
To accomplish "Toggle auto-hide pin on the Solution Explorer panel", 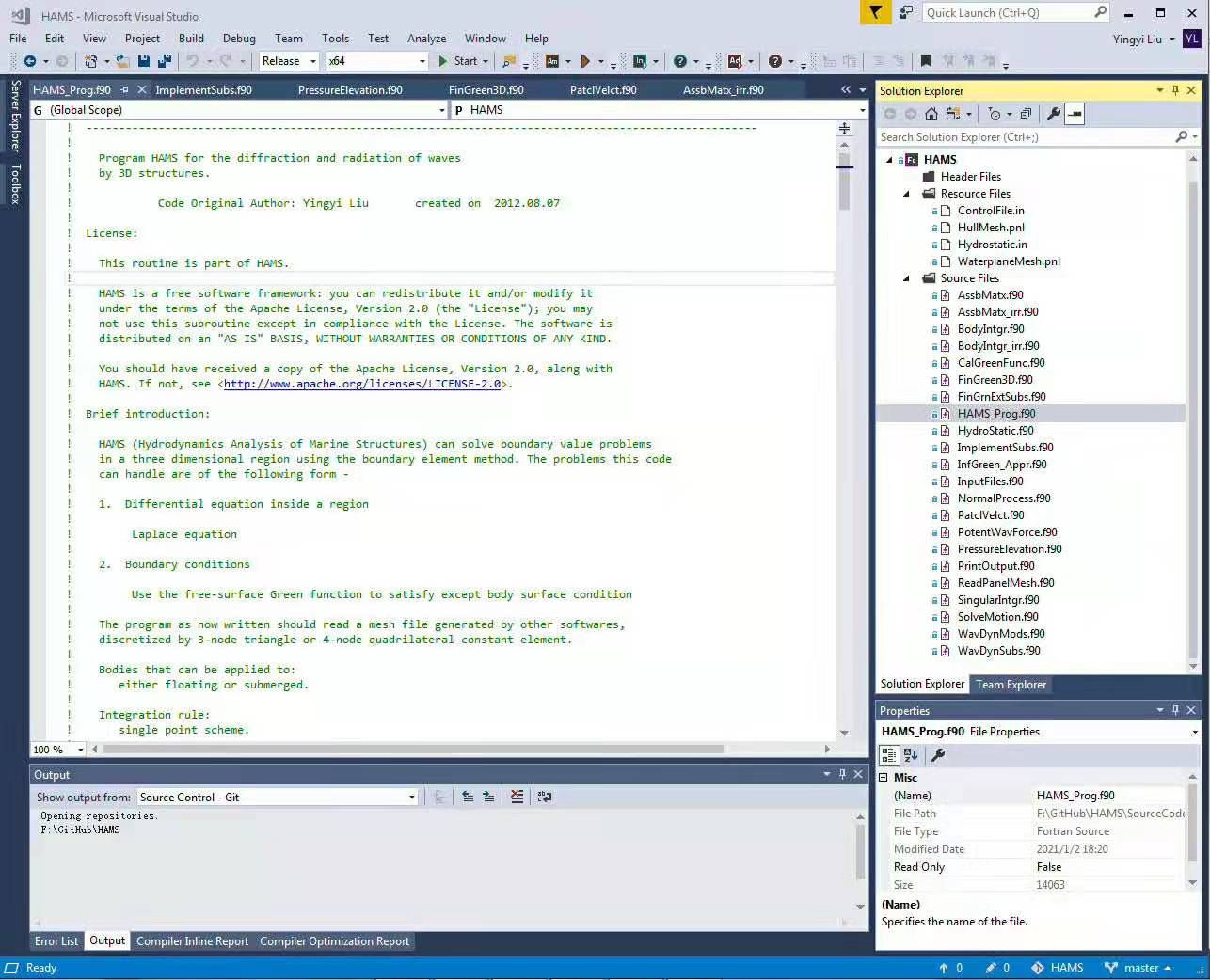I will point(1175,90).
